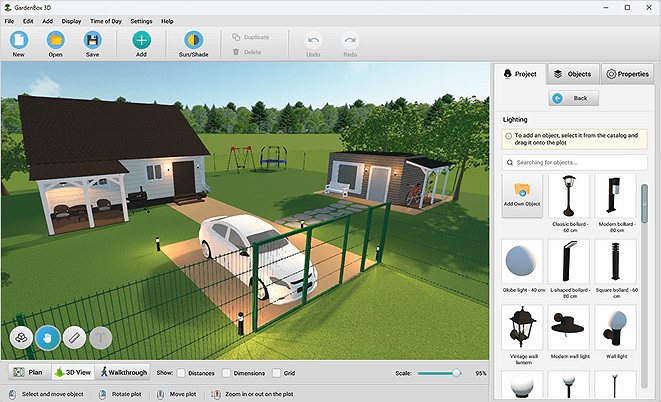Switch to Walkthrough mode
661x402 pixels.
tap(123, 372)
